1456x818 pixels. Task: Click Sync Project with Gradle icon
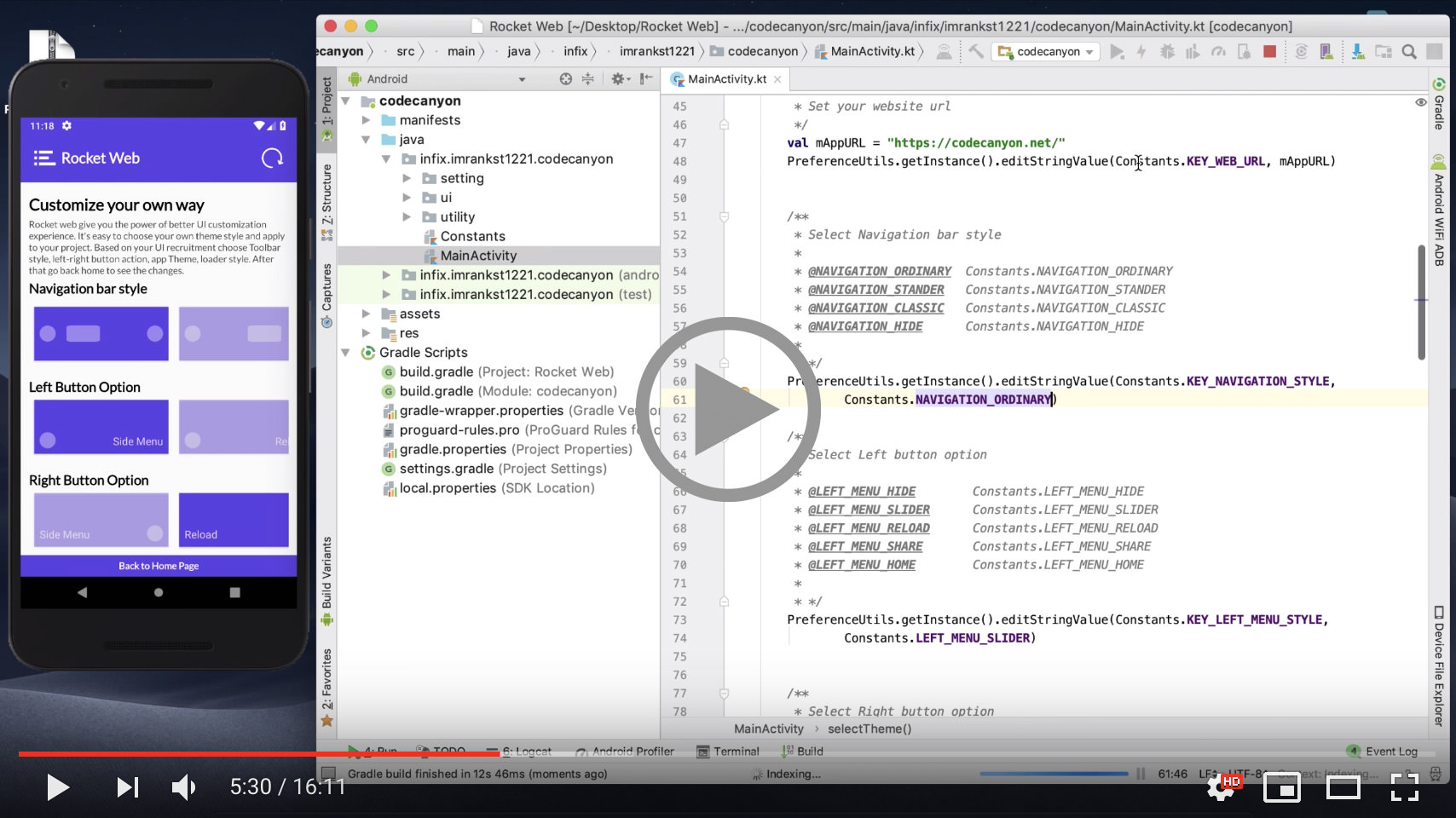pyautogui.click(x=1301, y=52)
